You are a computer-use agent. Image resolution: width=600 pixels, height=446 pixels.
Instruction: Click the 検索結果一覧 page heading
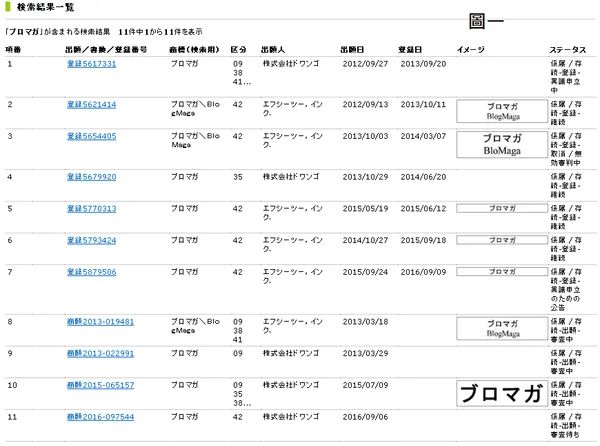[45, 7]
